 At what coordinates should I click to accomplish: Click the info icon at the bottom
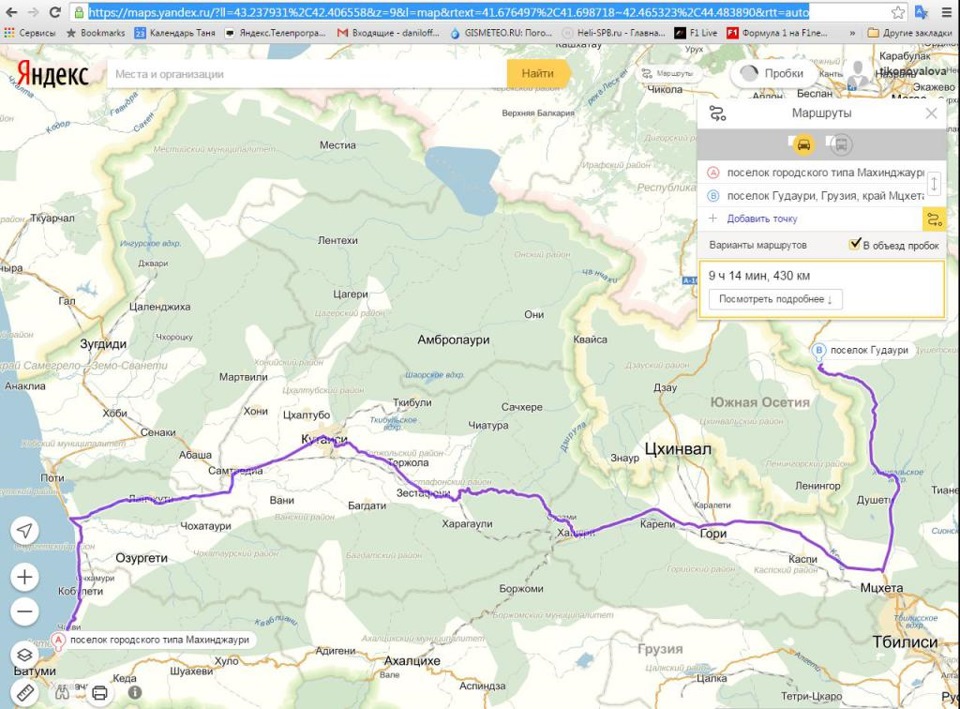[135, 692]
